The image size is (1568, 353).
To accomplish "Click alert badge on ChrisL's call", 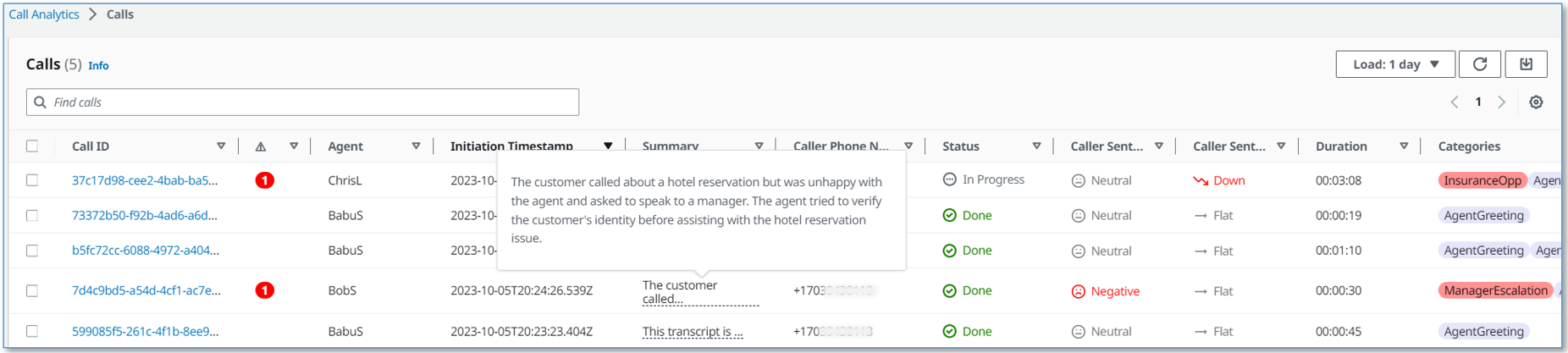I will pyautogui.click(x=264, y=180).
